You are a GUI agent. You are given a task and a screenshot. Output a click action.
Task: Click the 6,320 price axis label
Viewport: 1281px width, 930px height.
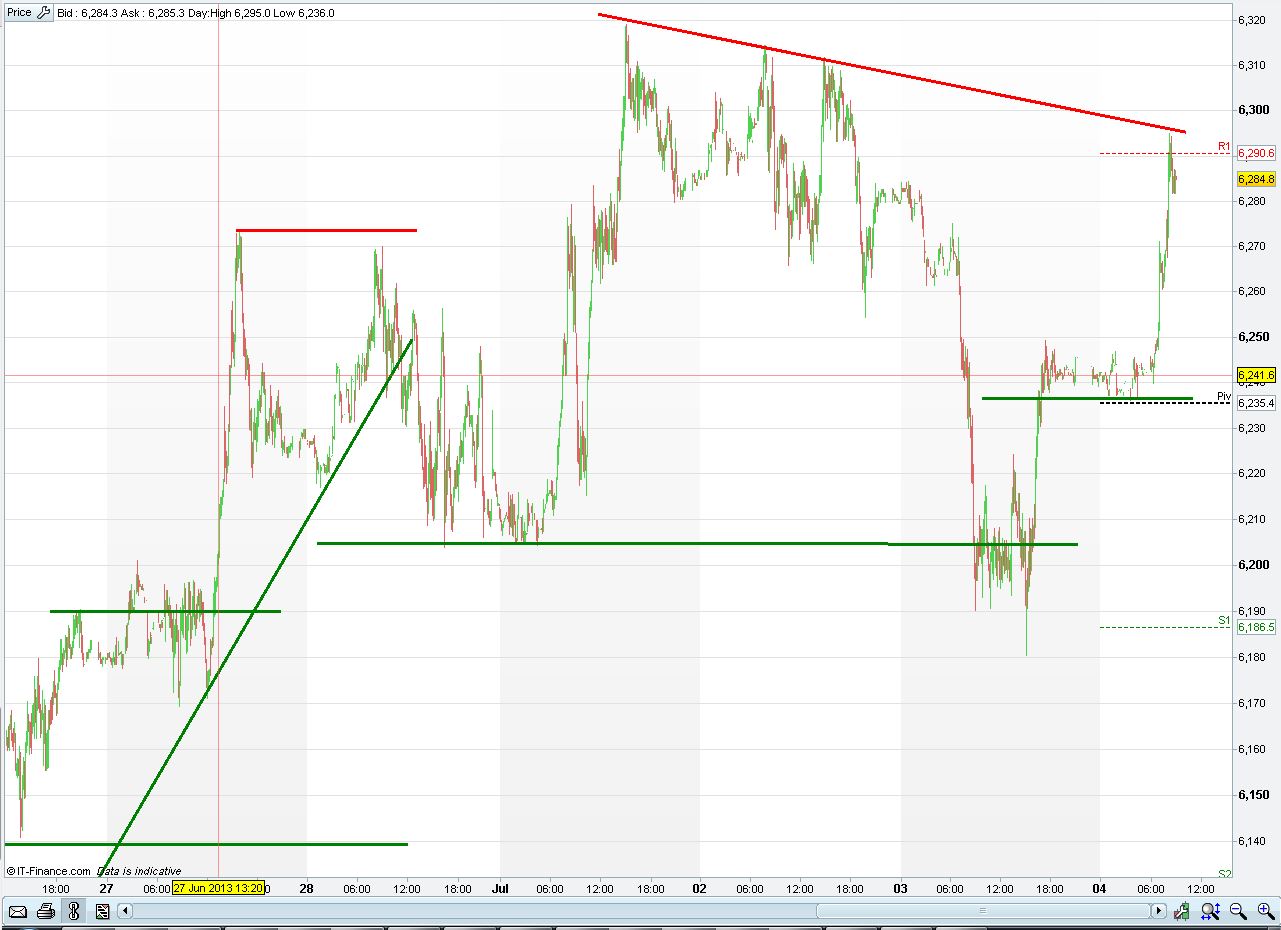point(1251,20)
